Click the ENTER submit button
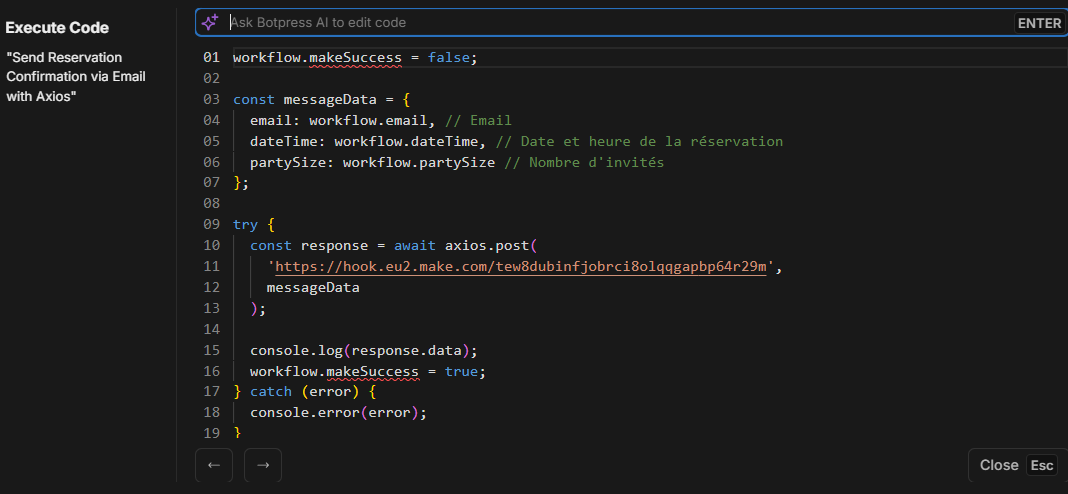Viewport: 1068px width, 494px height. click(1039, 22)
